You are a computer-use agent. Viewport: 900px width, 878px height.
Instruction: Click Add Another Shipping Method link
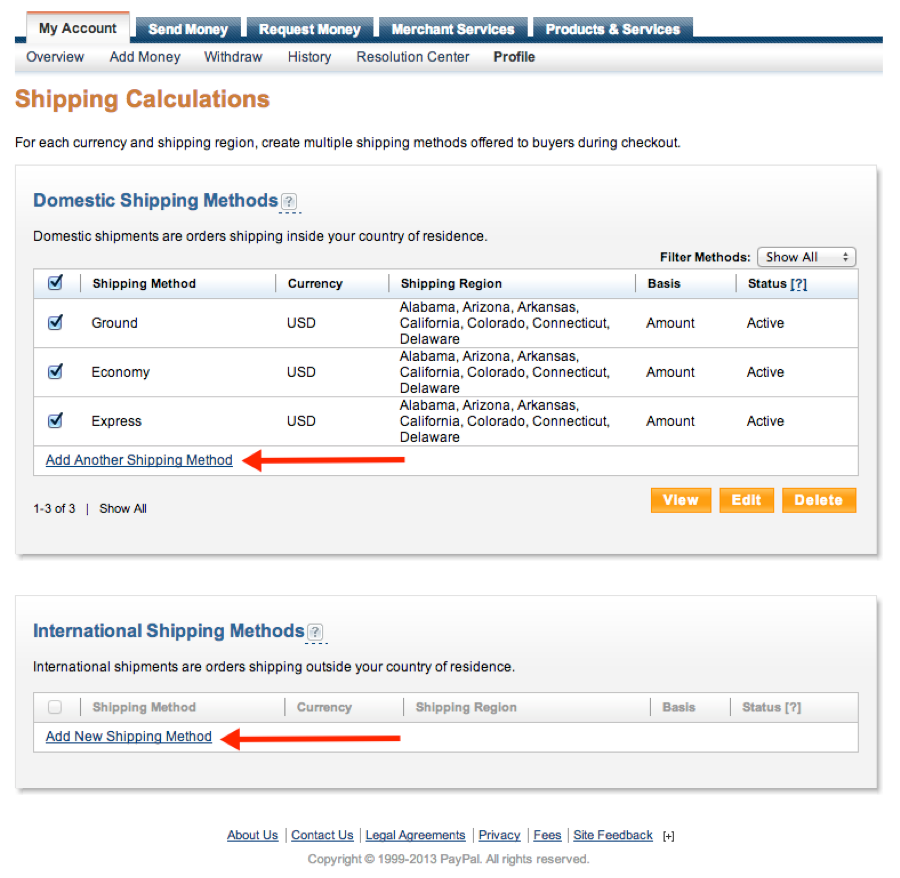click(x=139, y=460)
